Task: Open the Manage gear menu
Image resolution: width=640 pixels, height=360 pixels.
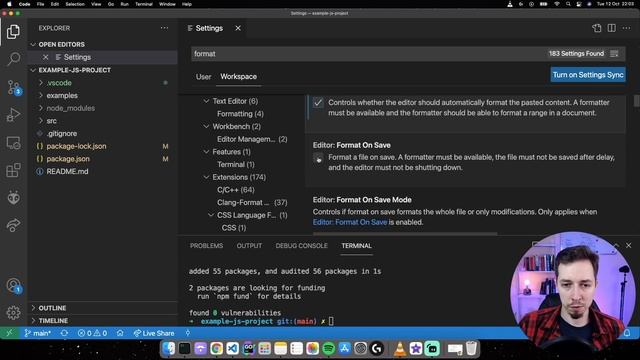Action: pyautogui.click(x=13, y=313)
